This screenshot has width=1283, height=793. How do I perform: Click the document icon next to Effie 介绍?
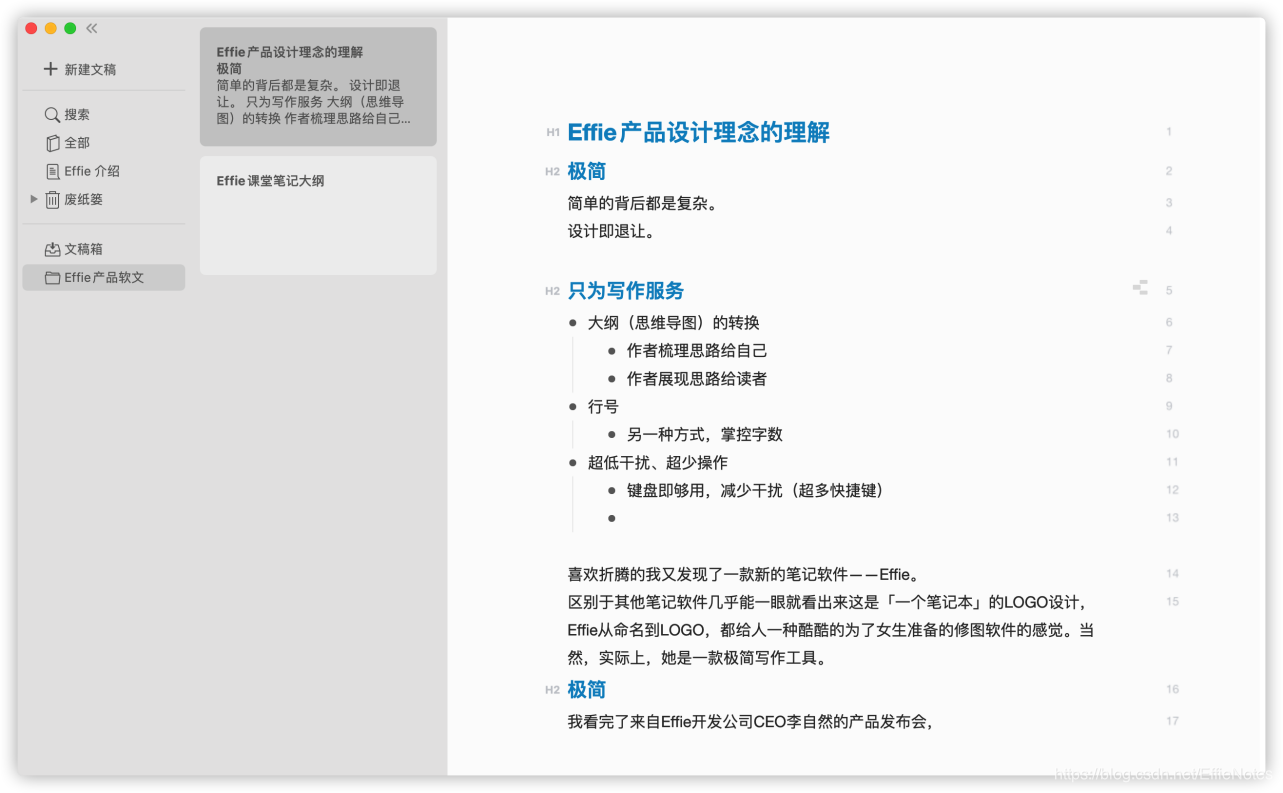pos(53,171)
